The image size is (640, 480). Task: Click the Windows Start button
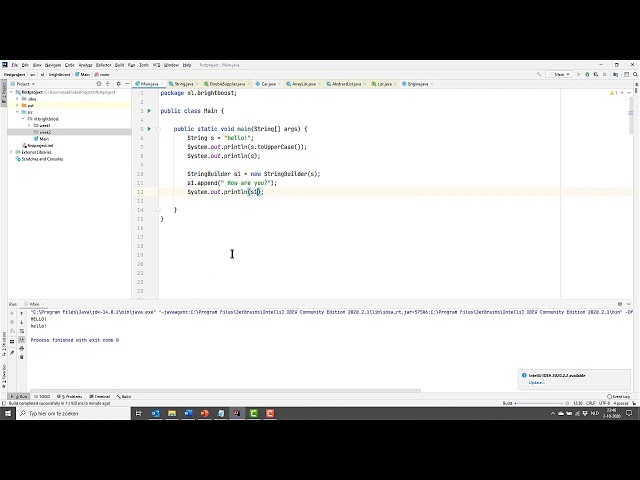8,413
